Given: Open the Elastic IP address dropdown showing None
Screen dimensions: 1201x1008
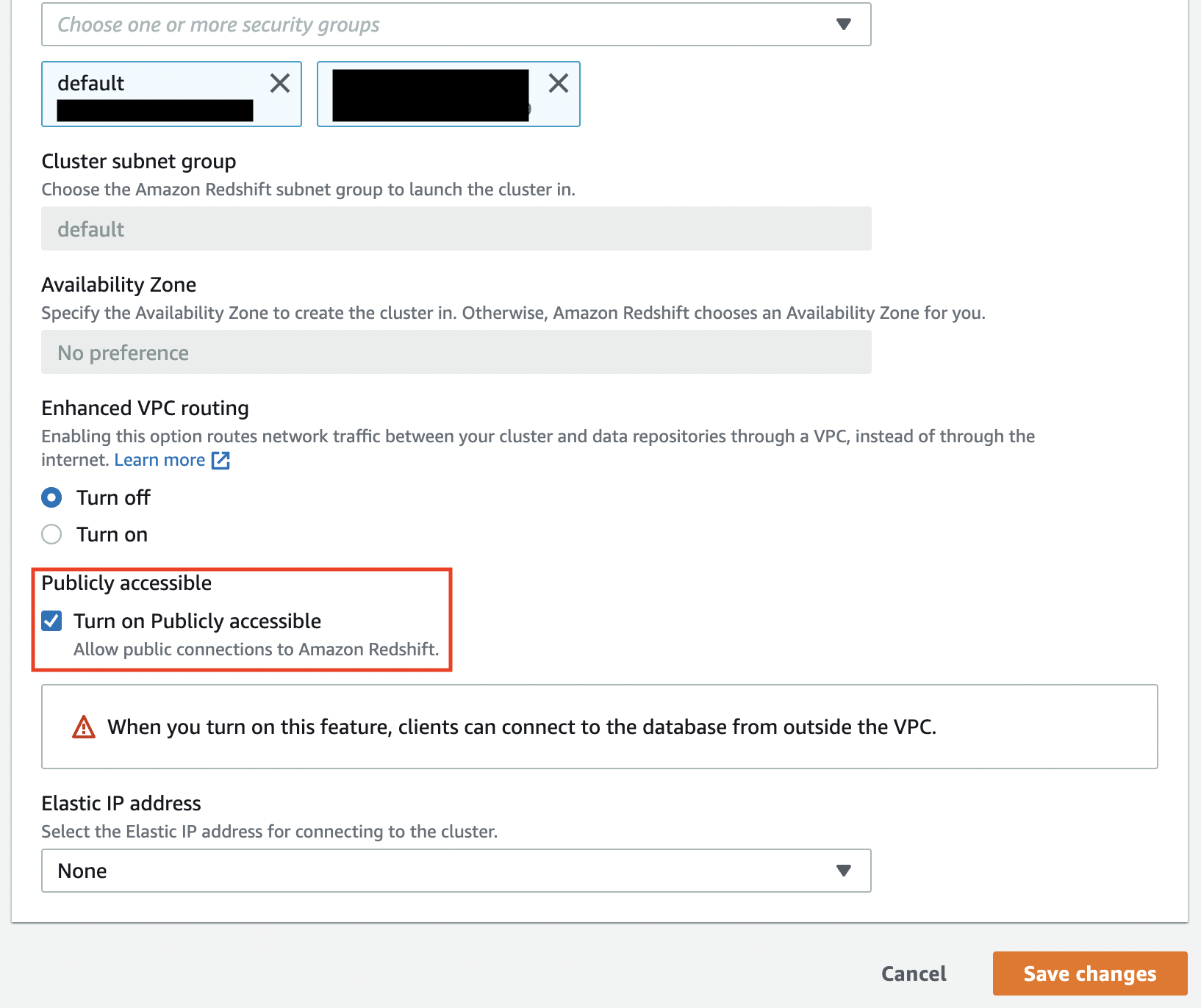Looking at the screenshot, I should coord(456,871).
